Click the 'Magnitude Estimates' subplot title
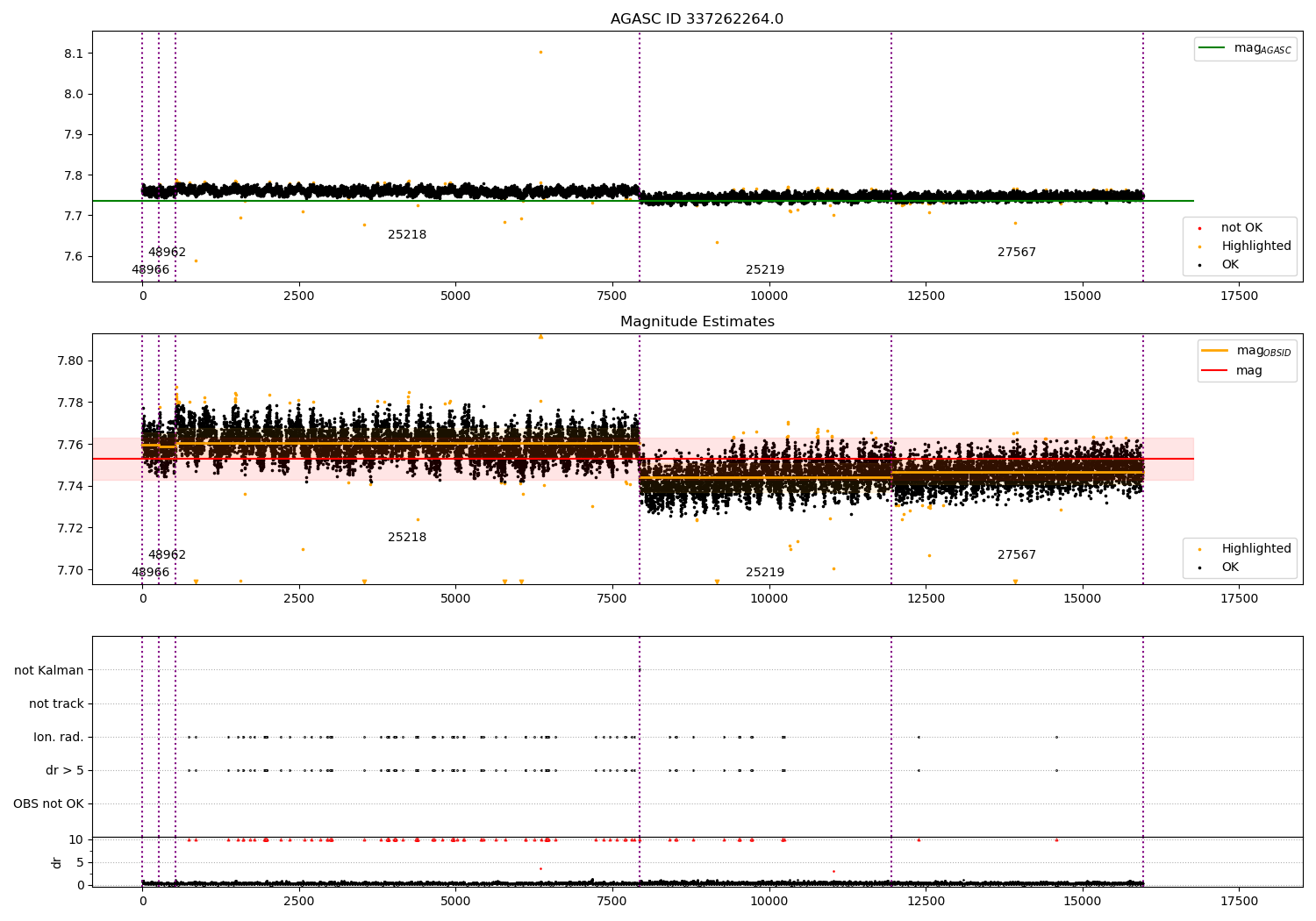 click(x=697, y=322)
